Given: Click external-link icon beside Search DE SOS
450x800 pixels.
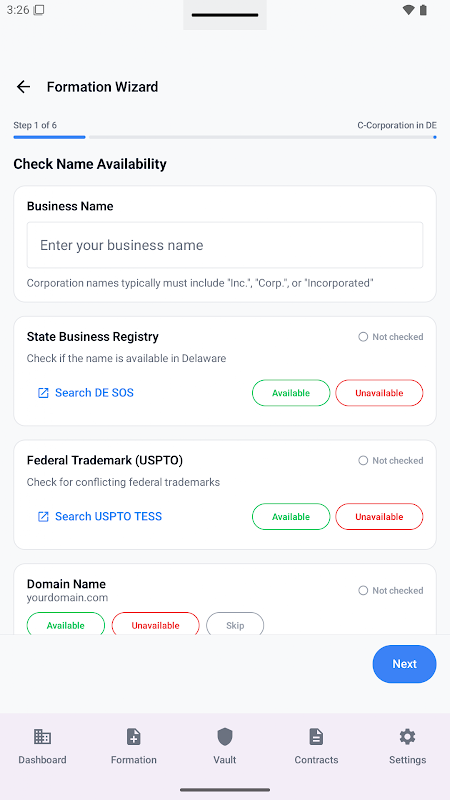Looking at the screenshot, I should (x=43, y=393).
